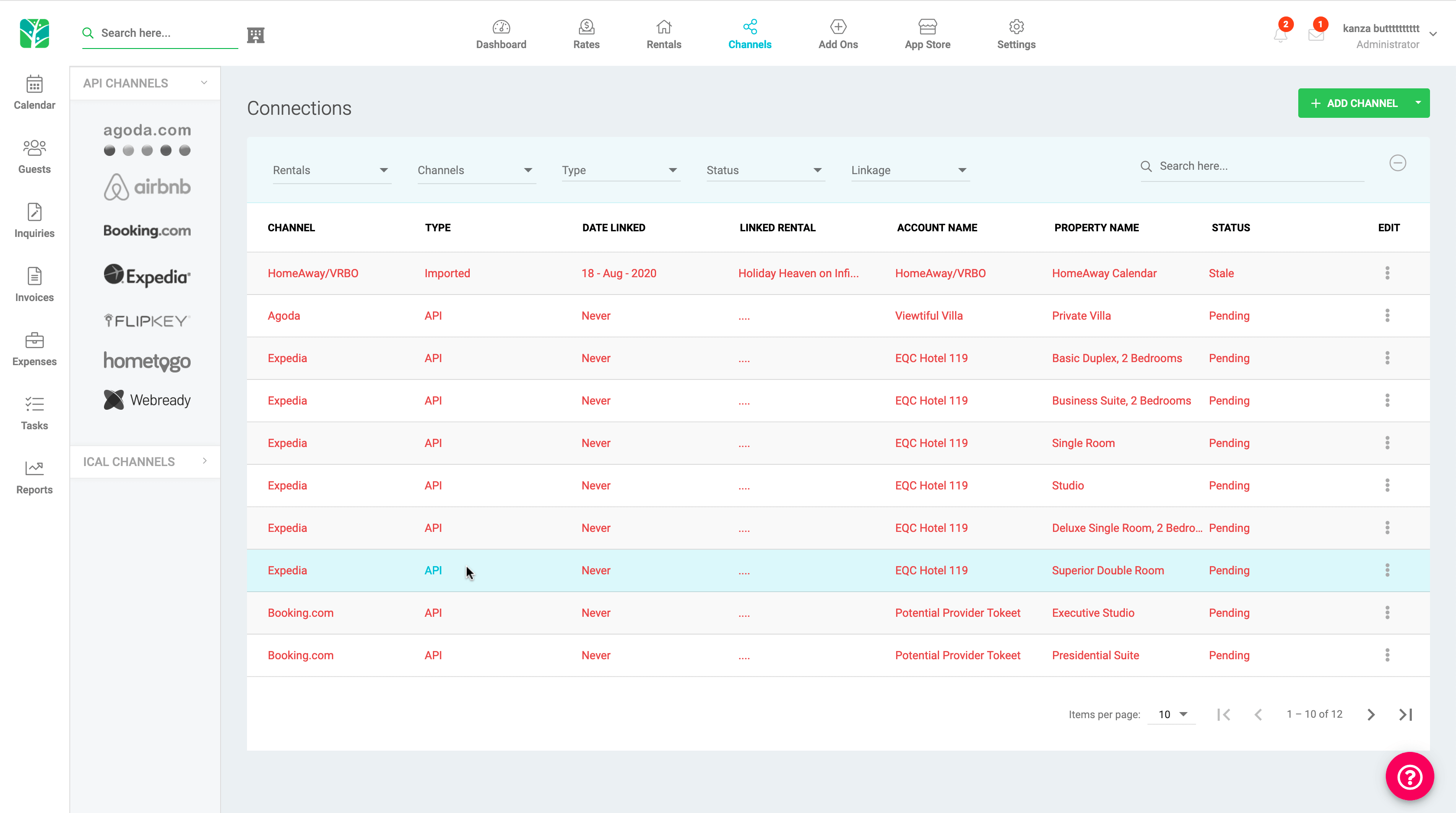This screenshot has width=1456, height=813.
Task: Open three-dot menu for HomeAway/VRBO row
Action: click(1387, 273)
